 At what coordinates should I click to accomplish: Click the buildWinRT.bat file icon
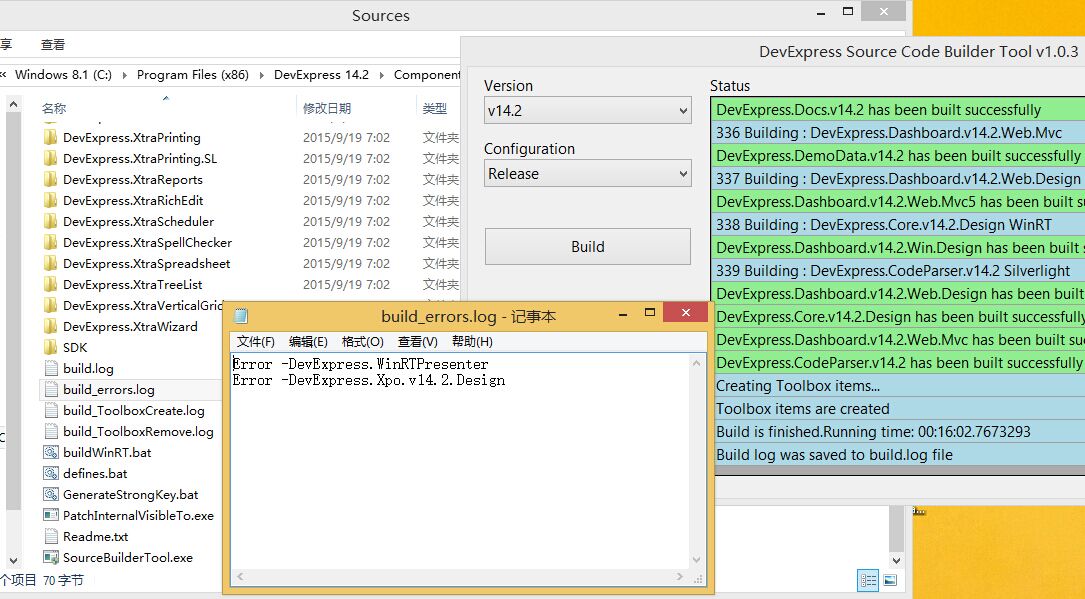click(51, 452)
